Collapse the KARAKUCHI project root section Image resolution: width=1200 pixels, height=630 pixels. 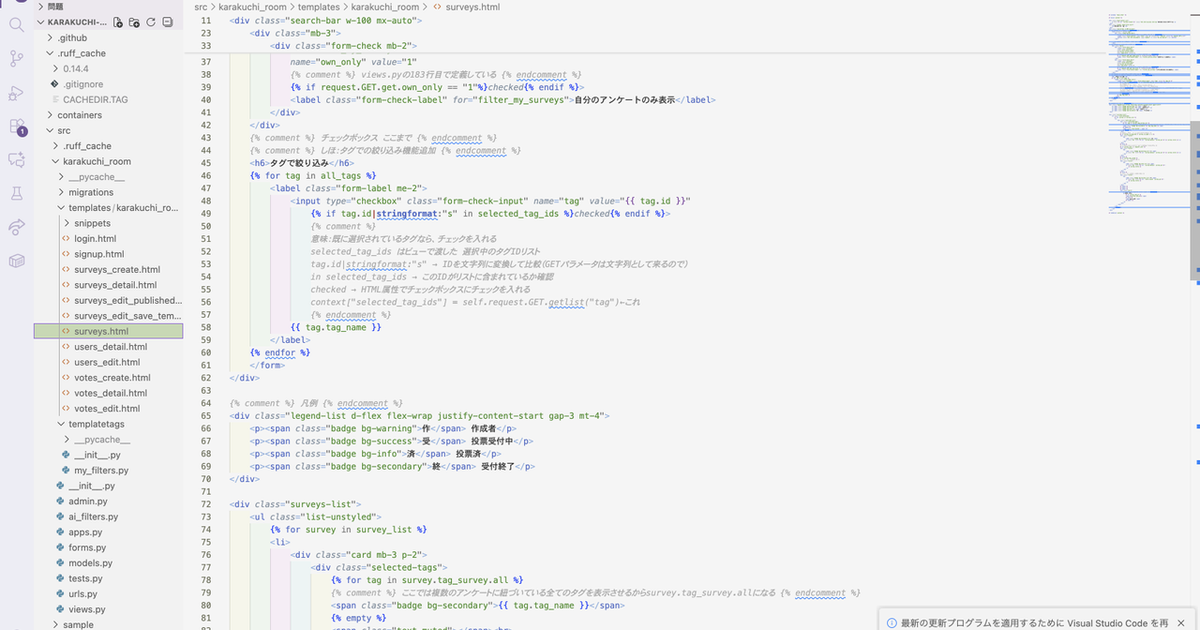[42, 22]
